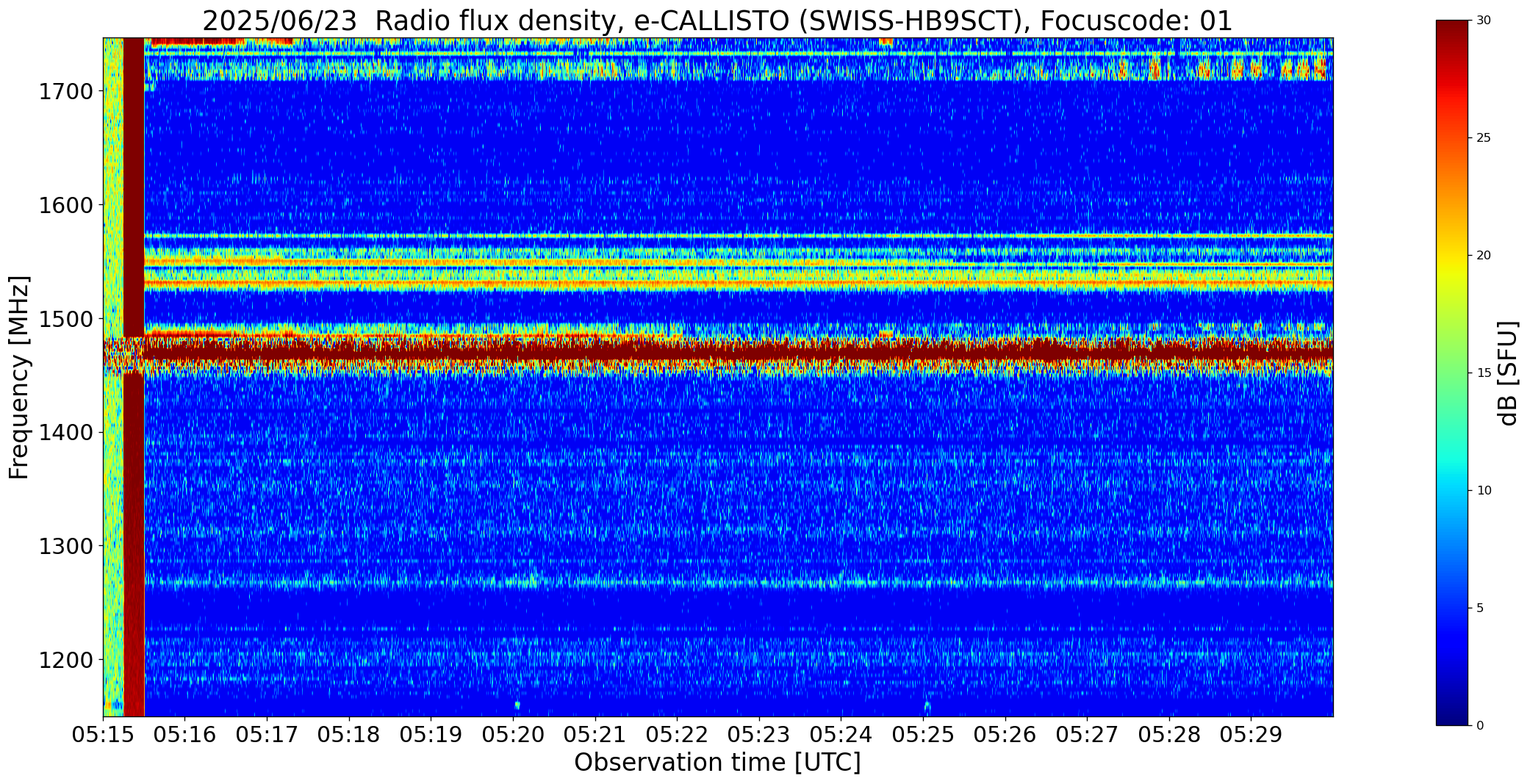Click the 05:26 time tick label
Screen dimensions: 1530x784
pos(1005,735)
